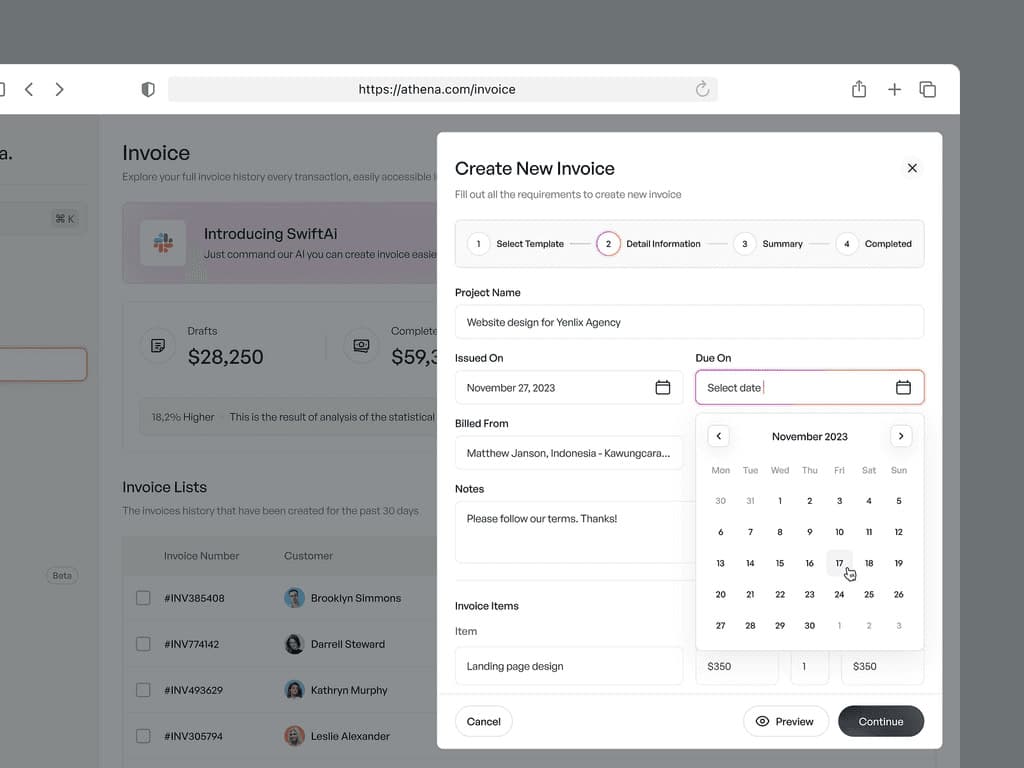Screen dimensions: 1024x768
Task: Pick November 30 in the calendar
Action: coord(809,626)
